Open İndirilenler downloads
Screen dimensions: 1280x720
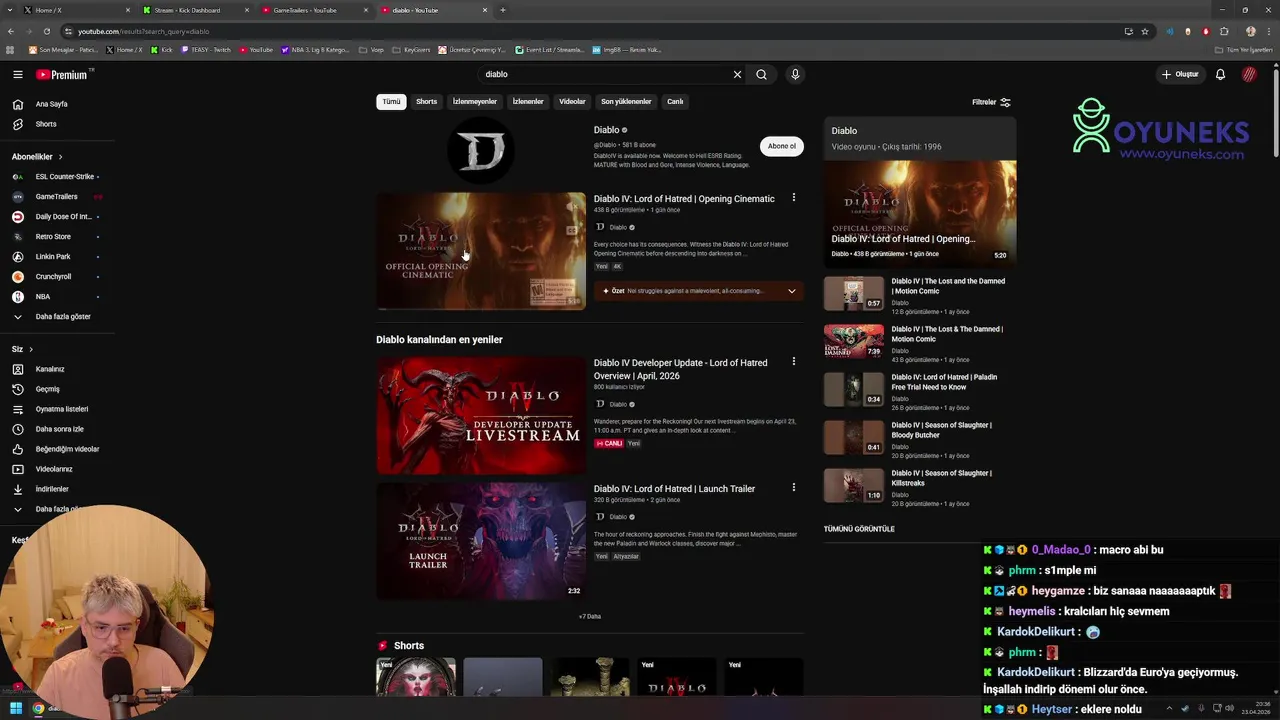pos(52,489)
